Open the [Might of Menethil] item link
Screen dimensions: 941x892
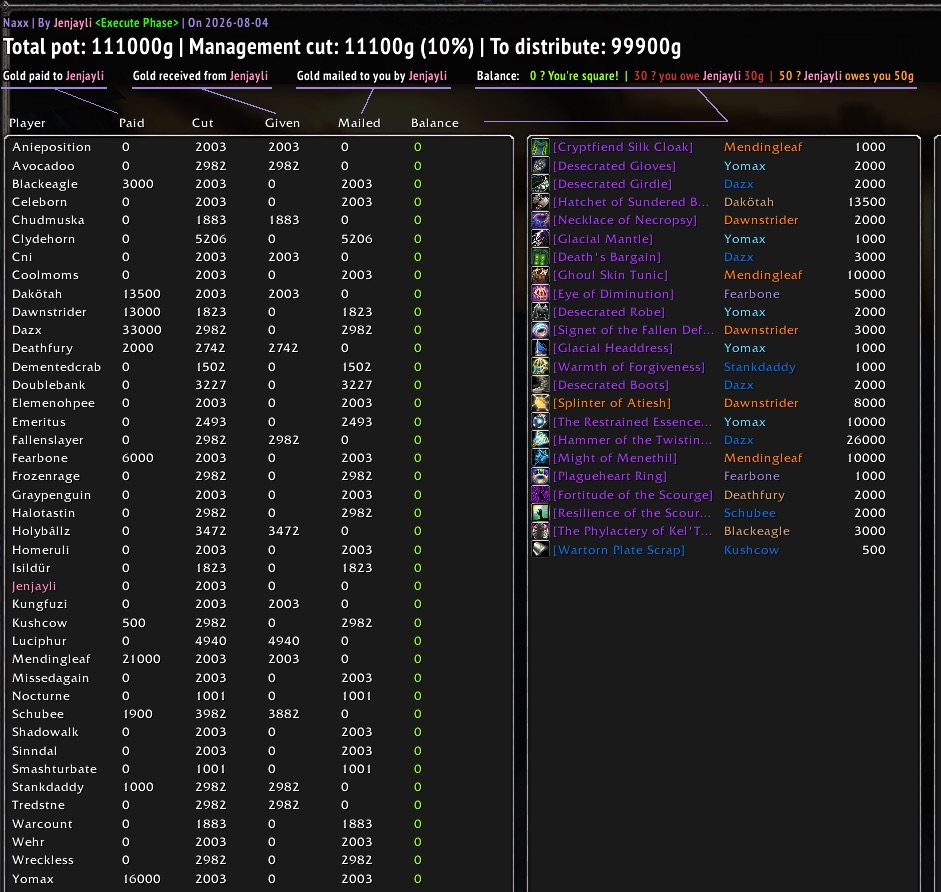[x=615, y=458]
